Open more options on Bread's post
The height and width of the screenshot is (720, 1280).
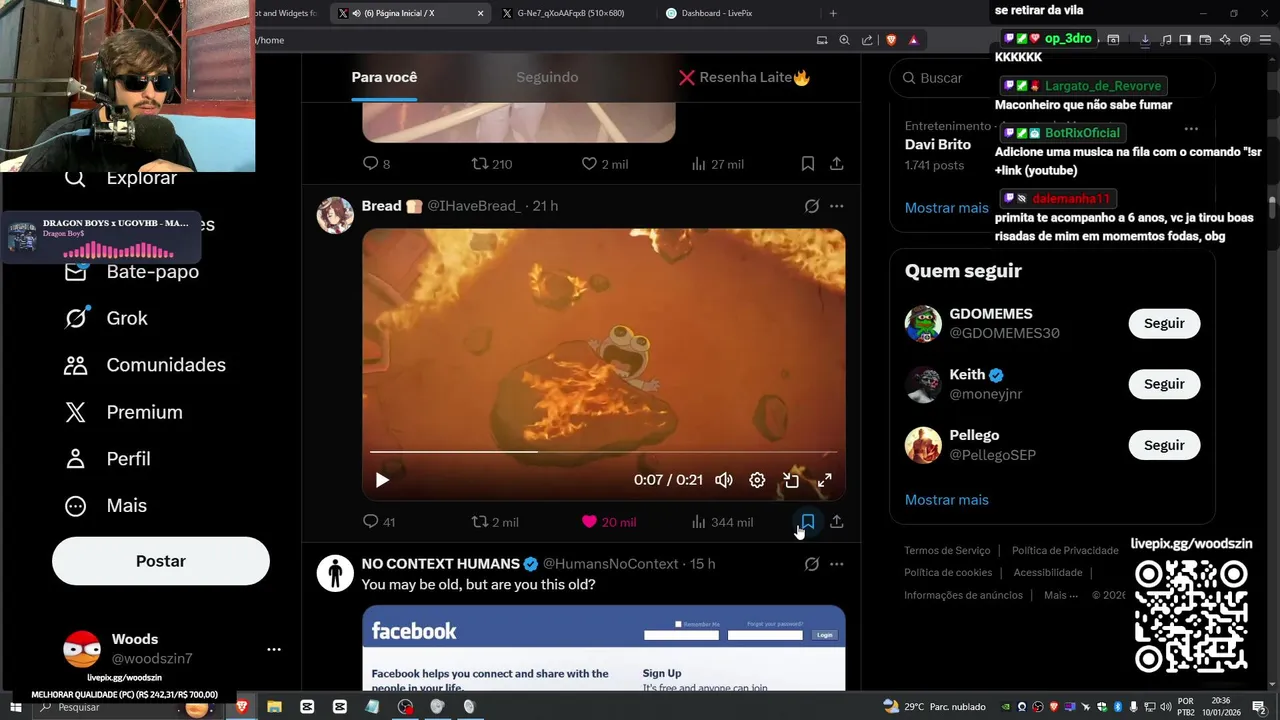(837, 206)
